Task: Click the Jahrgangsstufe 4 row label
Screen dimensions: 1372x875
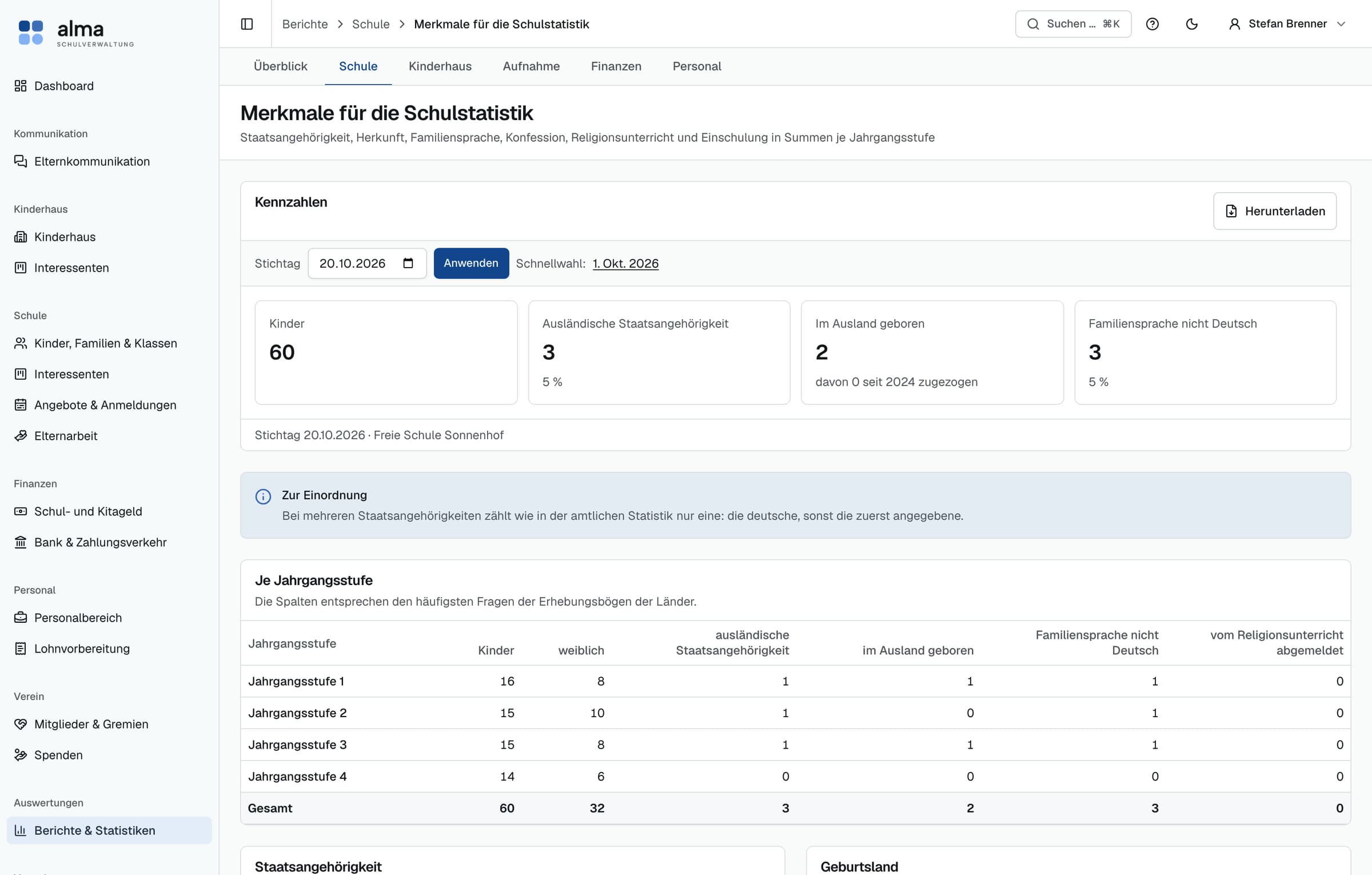Action: (x=297, y=776)
